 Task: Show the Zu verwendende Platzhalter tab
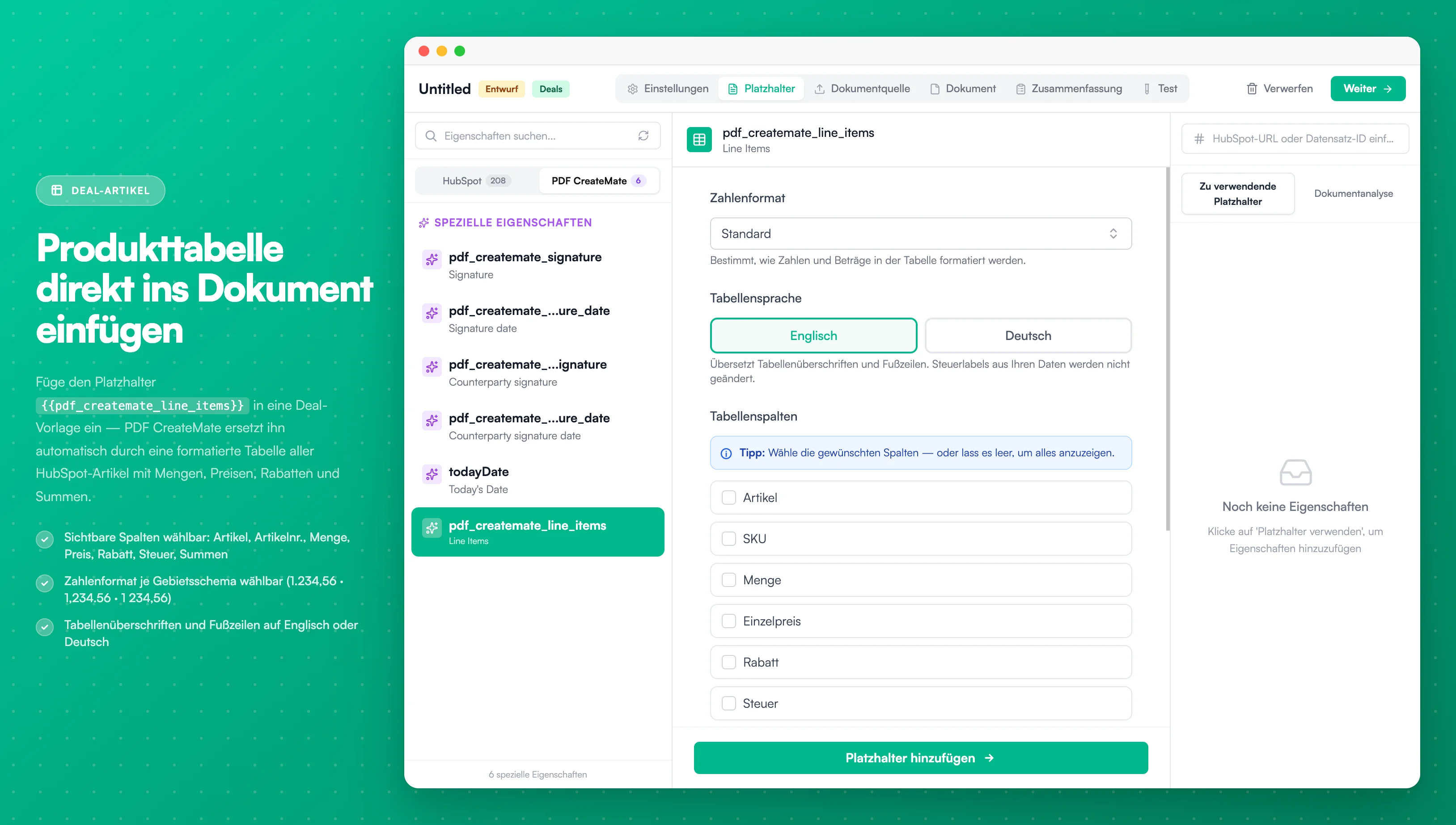(1238, 194)
